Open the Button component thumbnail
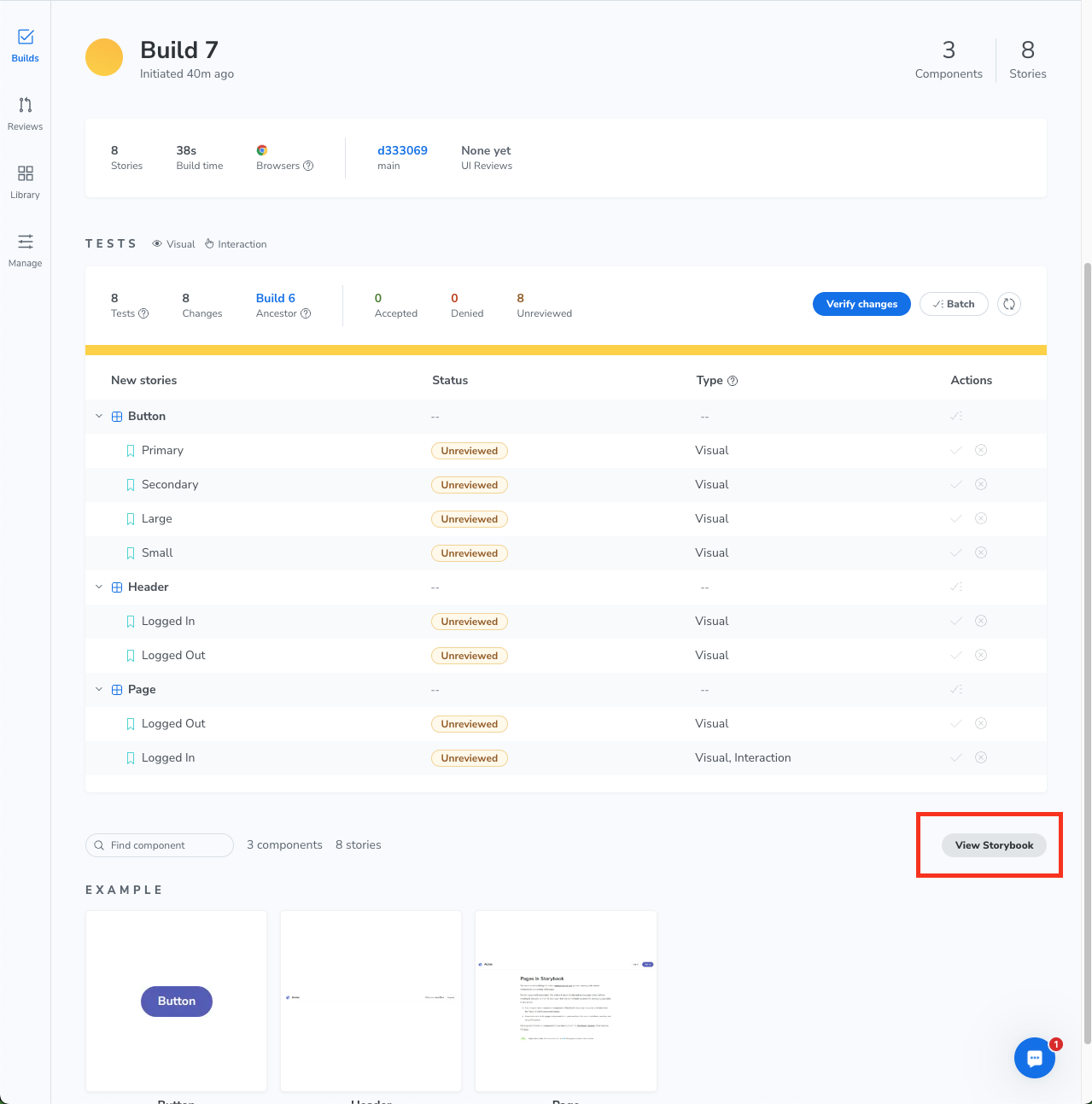The image size is (1092, 1104). tap(176, 1001)
